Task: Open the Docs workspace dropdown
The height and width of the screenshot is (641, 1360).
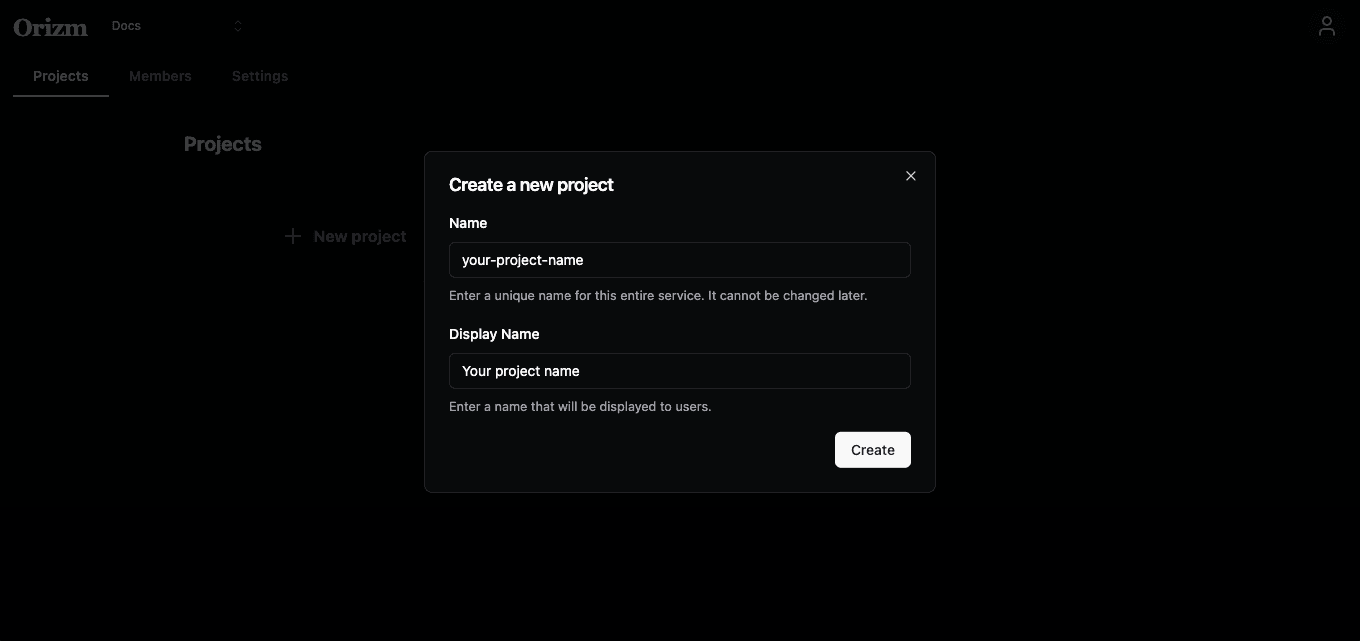Action: tap(177, 26)
